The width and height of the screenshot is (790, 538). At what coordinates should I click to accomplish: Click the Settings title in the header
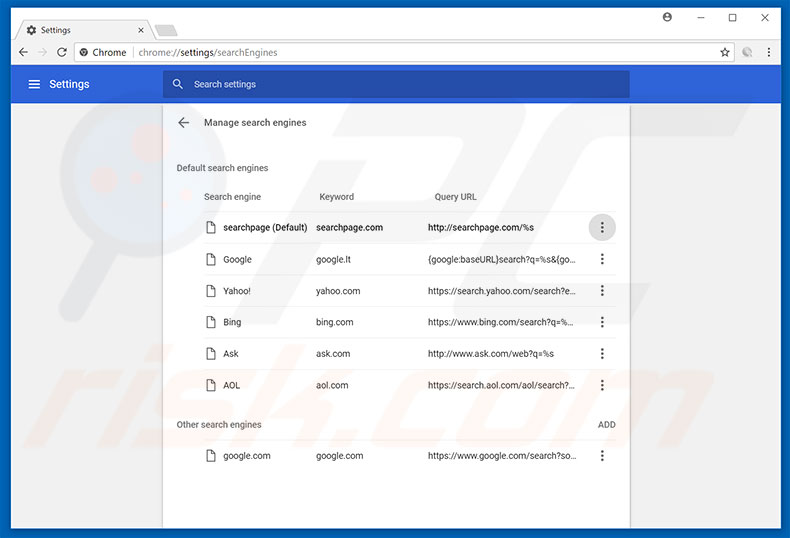point(69,84)
